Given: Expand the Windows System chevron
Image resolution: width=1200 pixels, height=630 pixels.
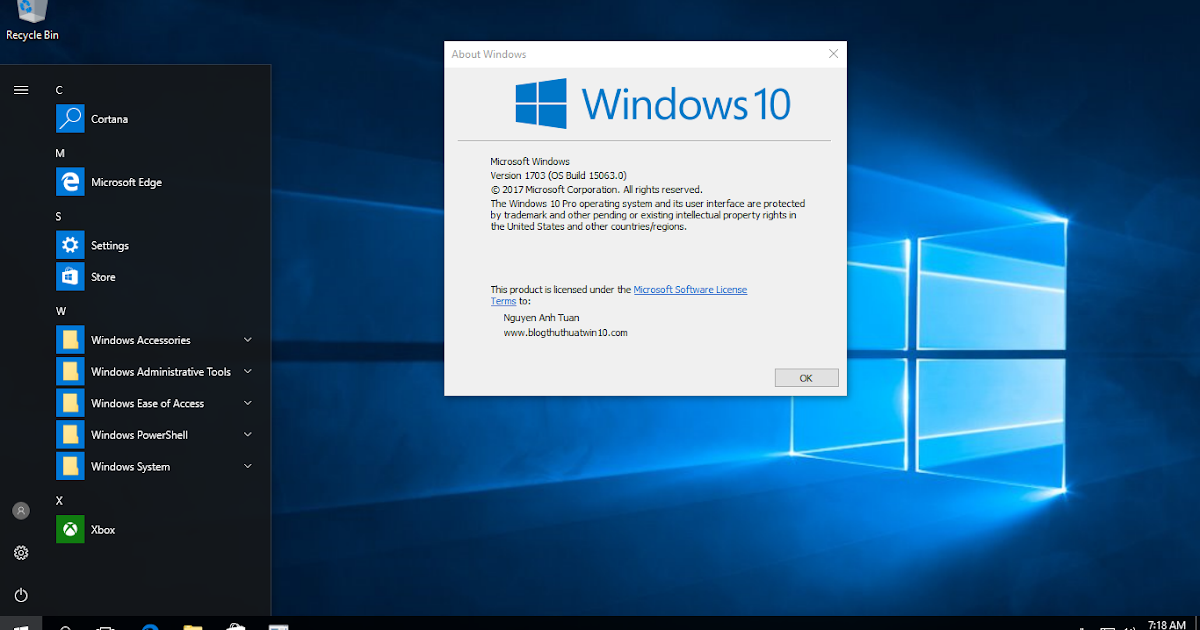Looking at the screenshot, I should pyautogui.click(x=248, y=467).
